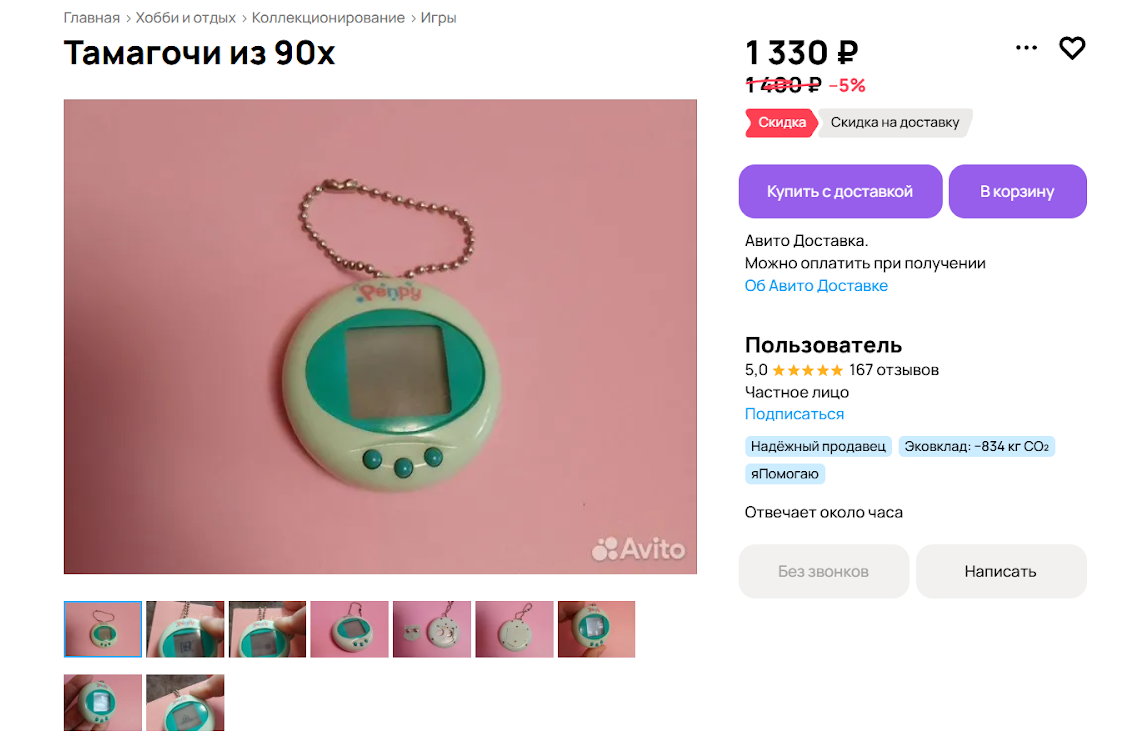Add item with В корзину button

tap(1017, 191)
